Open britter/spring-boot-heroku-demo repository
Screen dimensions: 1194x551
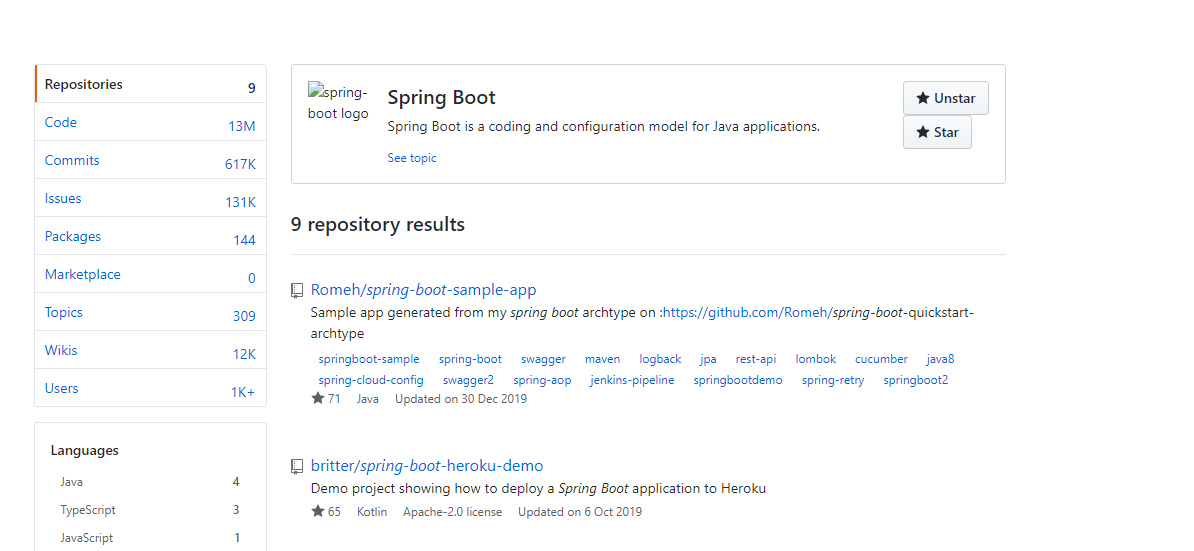coord(427,466)
